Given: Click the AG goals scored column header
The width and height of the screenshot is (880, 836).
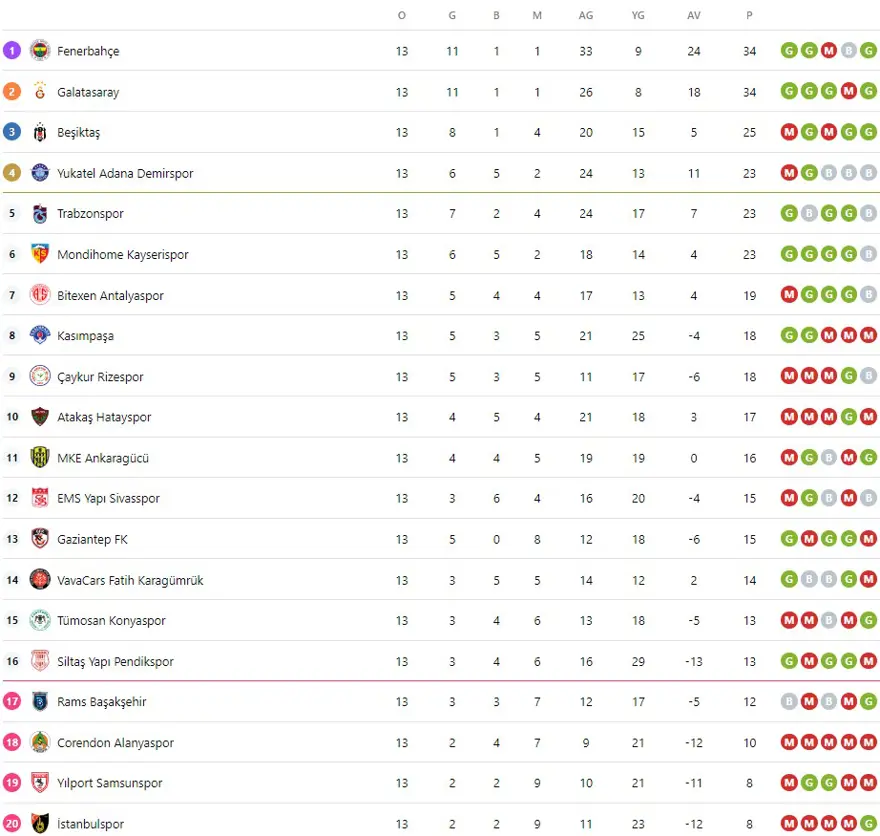Looking at the screenshot, I should coord(585,15).
